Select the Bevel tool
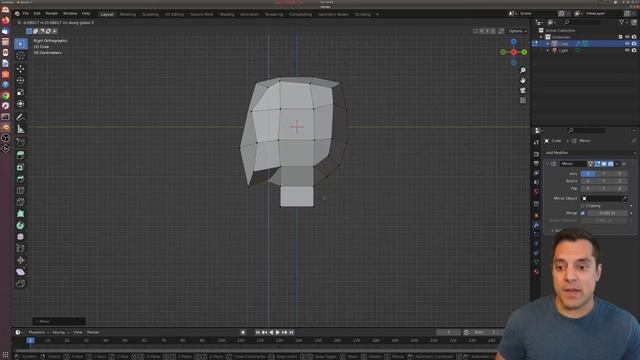The height and width of the screenshot is (360, 640). click(x=20, y=179)
